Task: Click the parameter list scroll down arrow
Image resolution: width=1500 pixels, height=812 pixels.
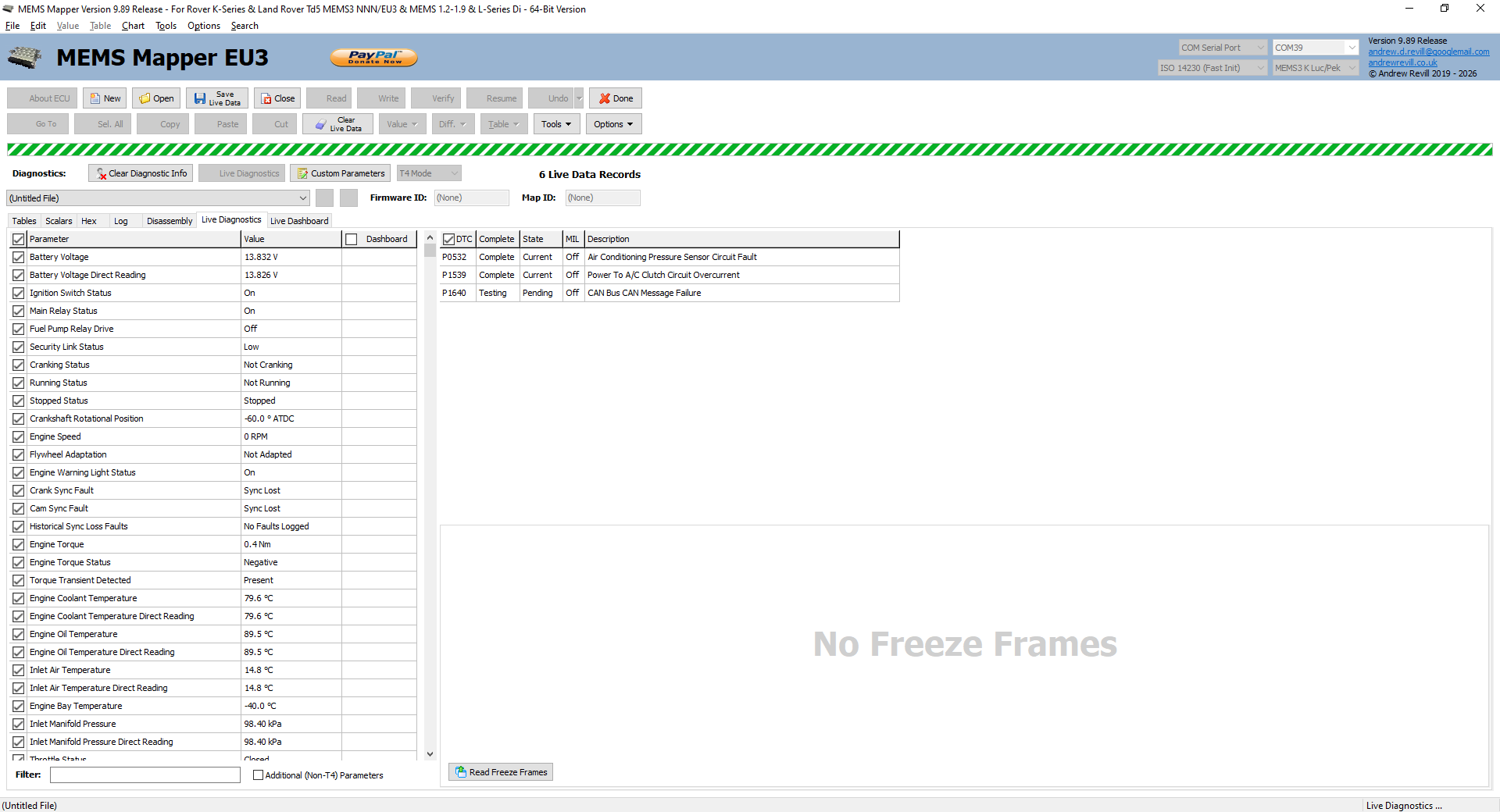Action: pyautogui.click(x=430, y=754)
